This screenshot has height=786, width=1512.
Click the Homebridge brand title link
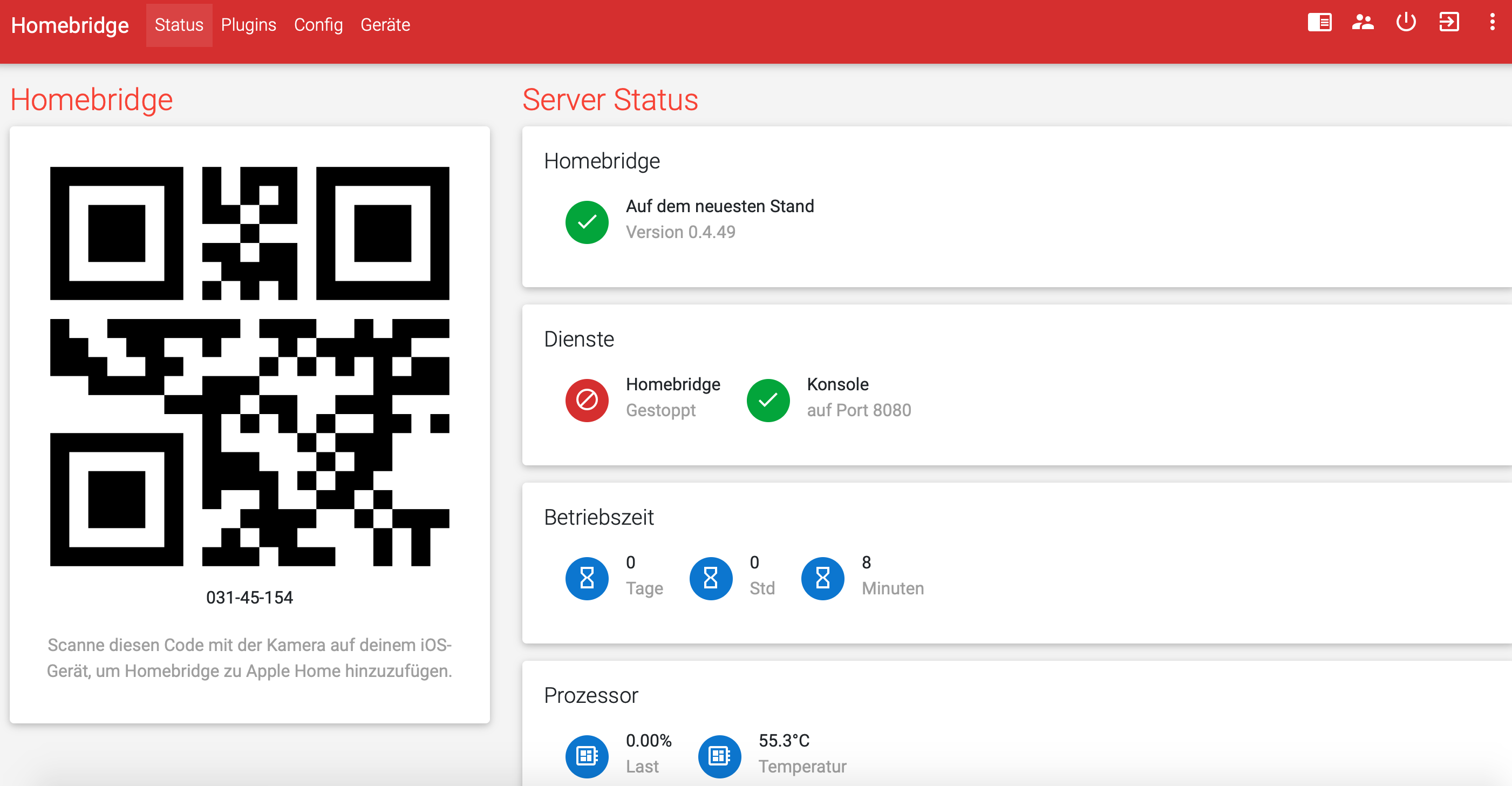[x=70, y=25]
